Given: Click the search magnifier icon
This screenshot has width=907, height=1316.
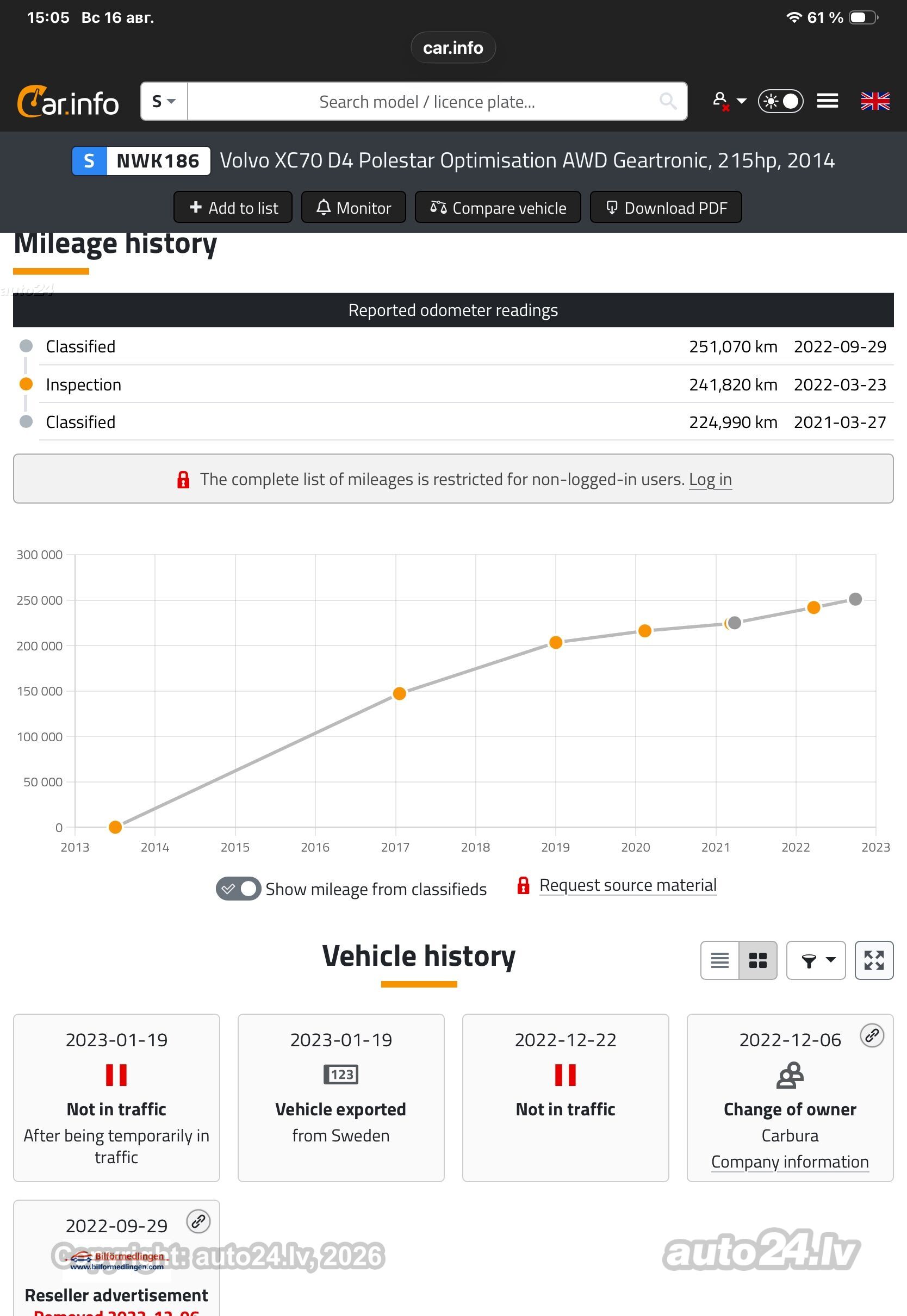Looking at the screenshot, I should 668,101.
